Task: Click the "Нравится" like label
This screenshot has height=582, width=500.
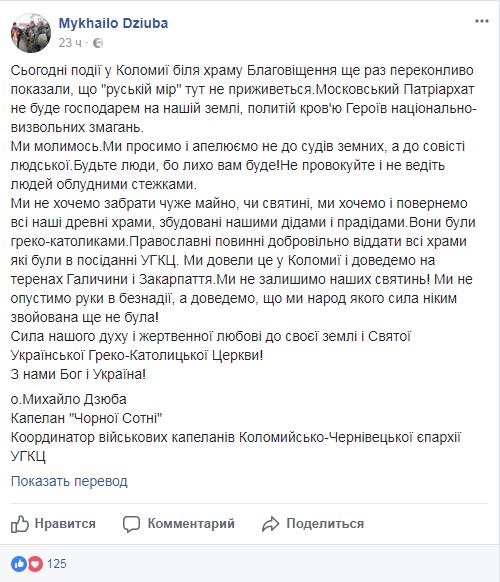Action: 65,523
